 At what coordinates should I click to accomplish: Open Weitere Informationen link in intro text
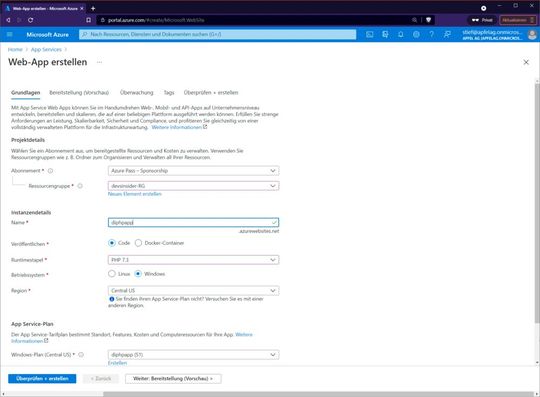click(x=179, y=127)
